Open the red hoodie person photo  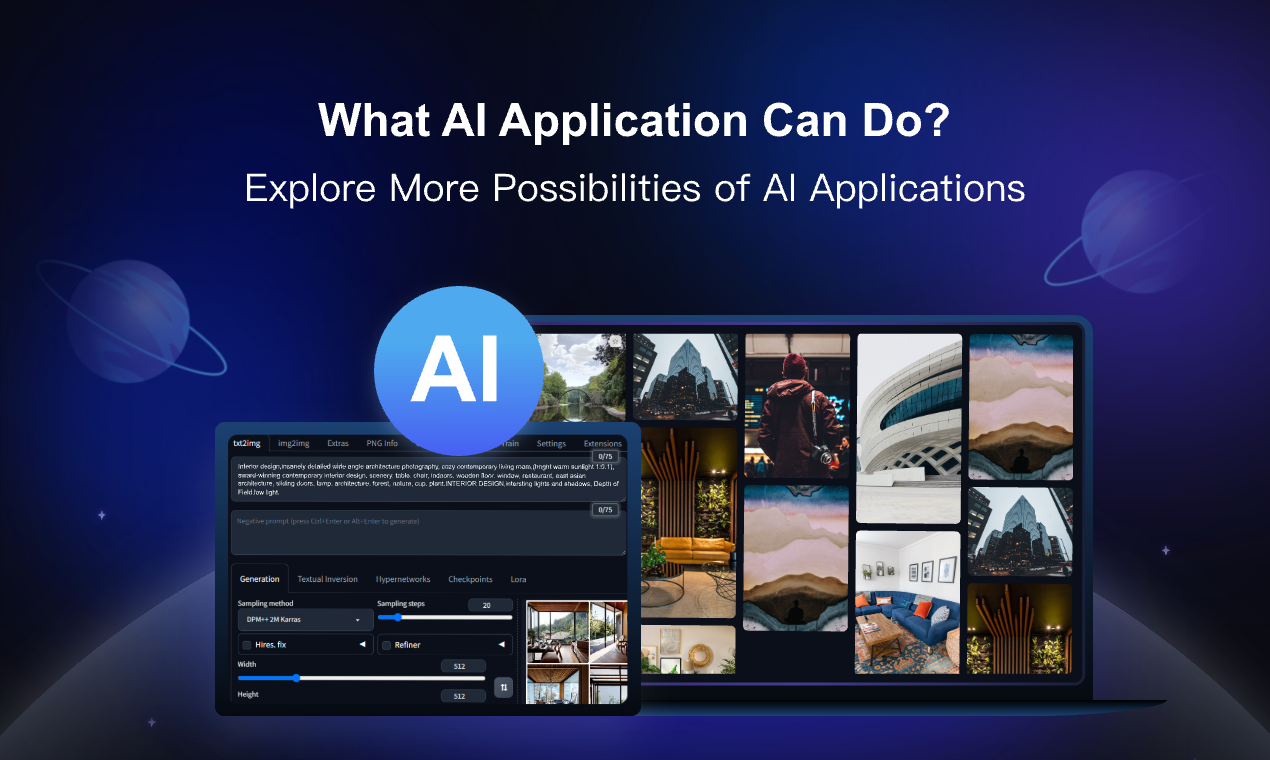(797, 406)
